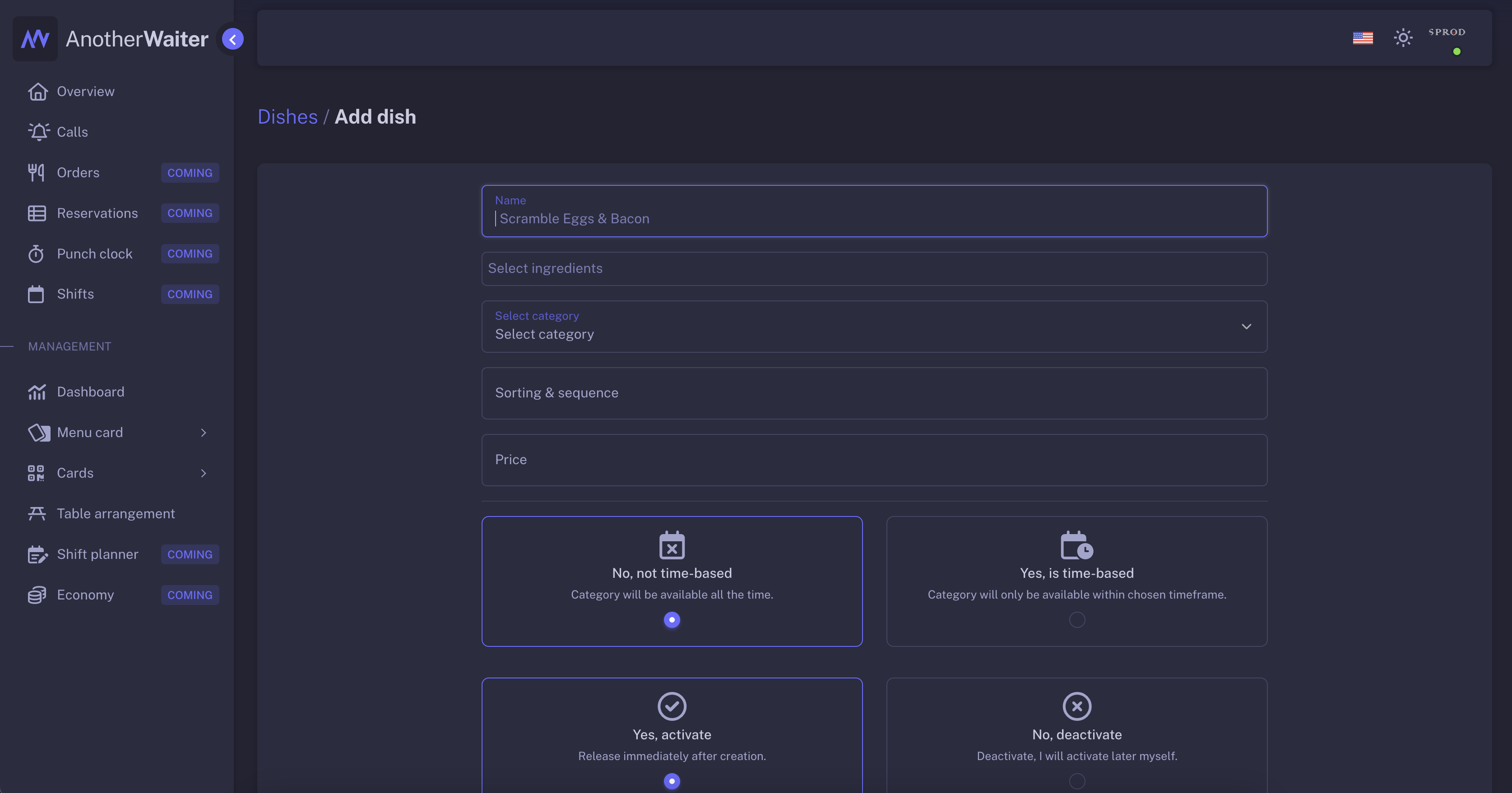Screen dimensions: 1512x793
Task: Click the Shift planner icon
Action: click(x=38, y=555)
